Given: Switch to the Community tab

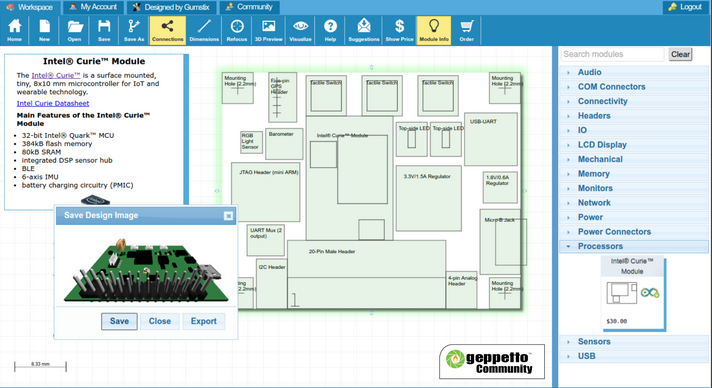Looking at the screenshot, I should 249,7.
